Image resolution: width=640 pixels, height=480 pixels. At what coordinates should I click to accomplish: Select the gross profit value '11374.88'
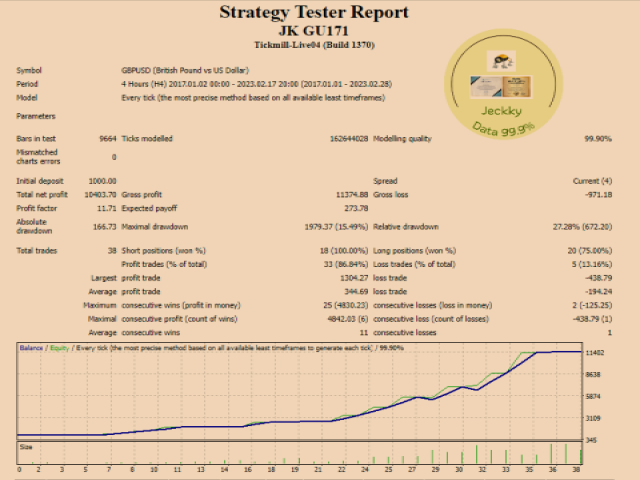[352, 195]
